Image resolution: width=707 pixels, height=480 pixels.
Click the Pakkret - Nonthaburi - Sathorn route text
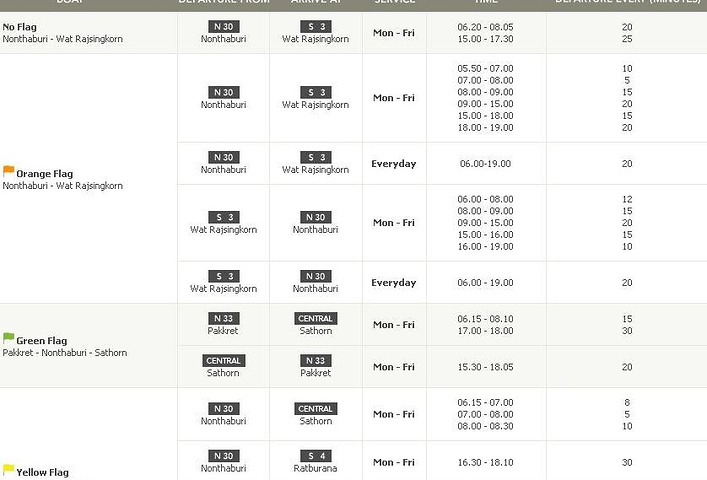coord(65,353)
